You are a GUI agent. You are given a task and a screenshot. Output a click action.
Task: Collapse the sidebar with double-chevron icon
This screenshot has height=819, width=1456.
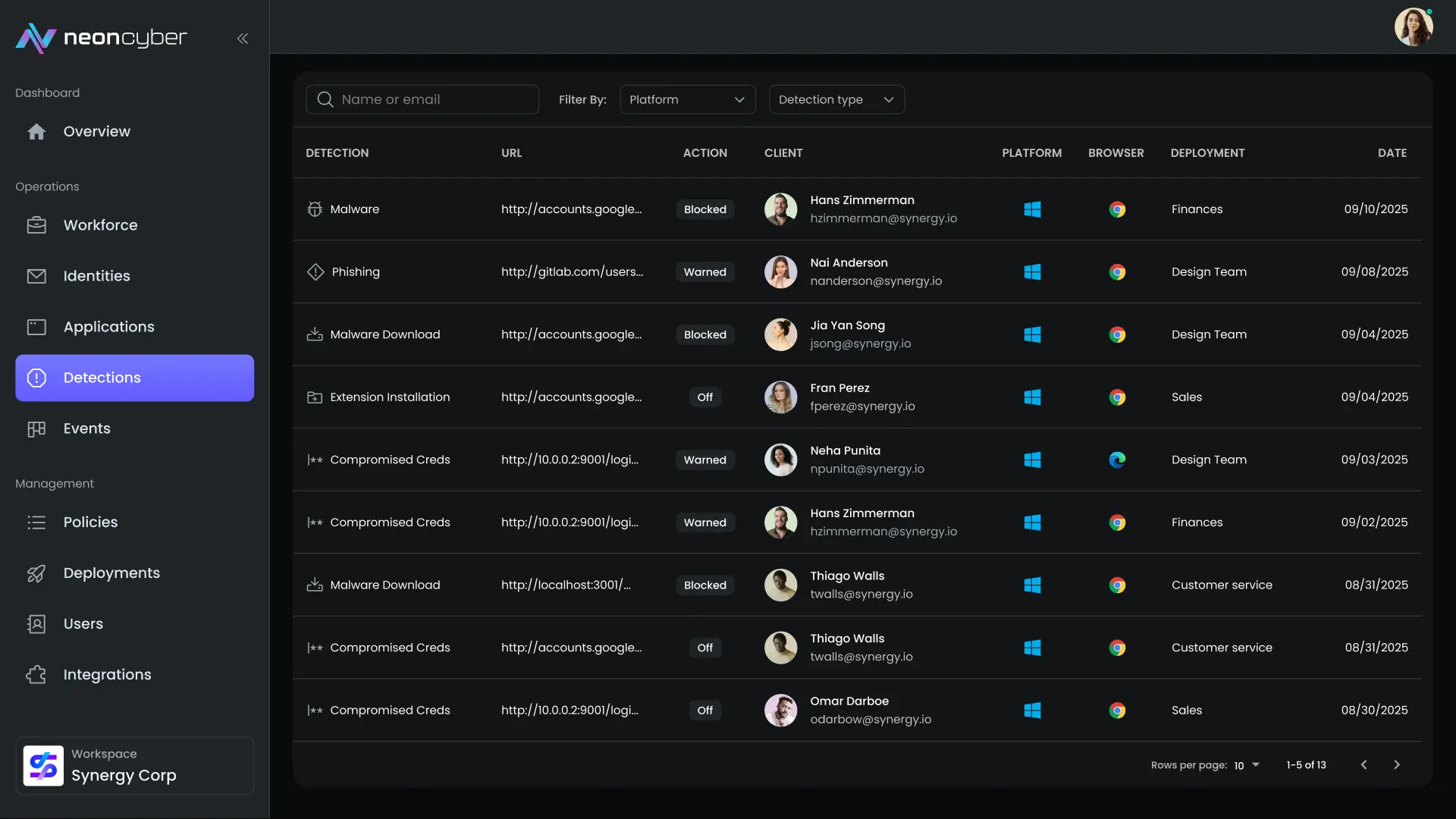(x=243, y=39)
